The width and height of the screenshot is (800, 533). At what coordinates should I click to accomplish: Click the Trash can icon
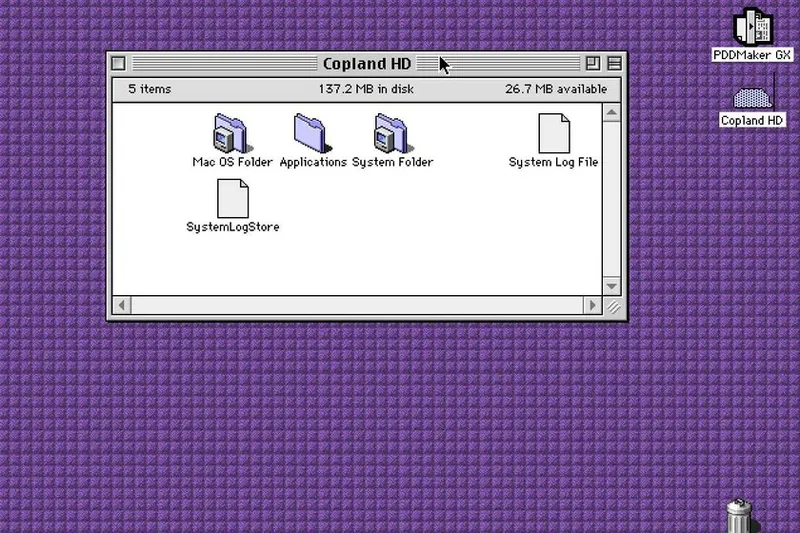coord(741,516)
